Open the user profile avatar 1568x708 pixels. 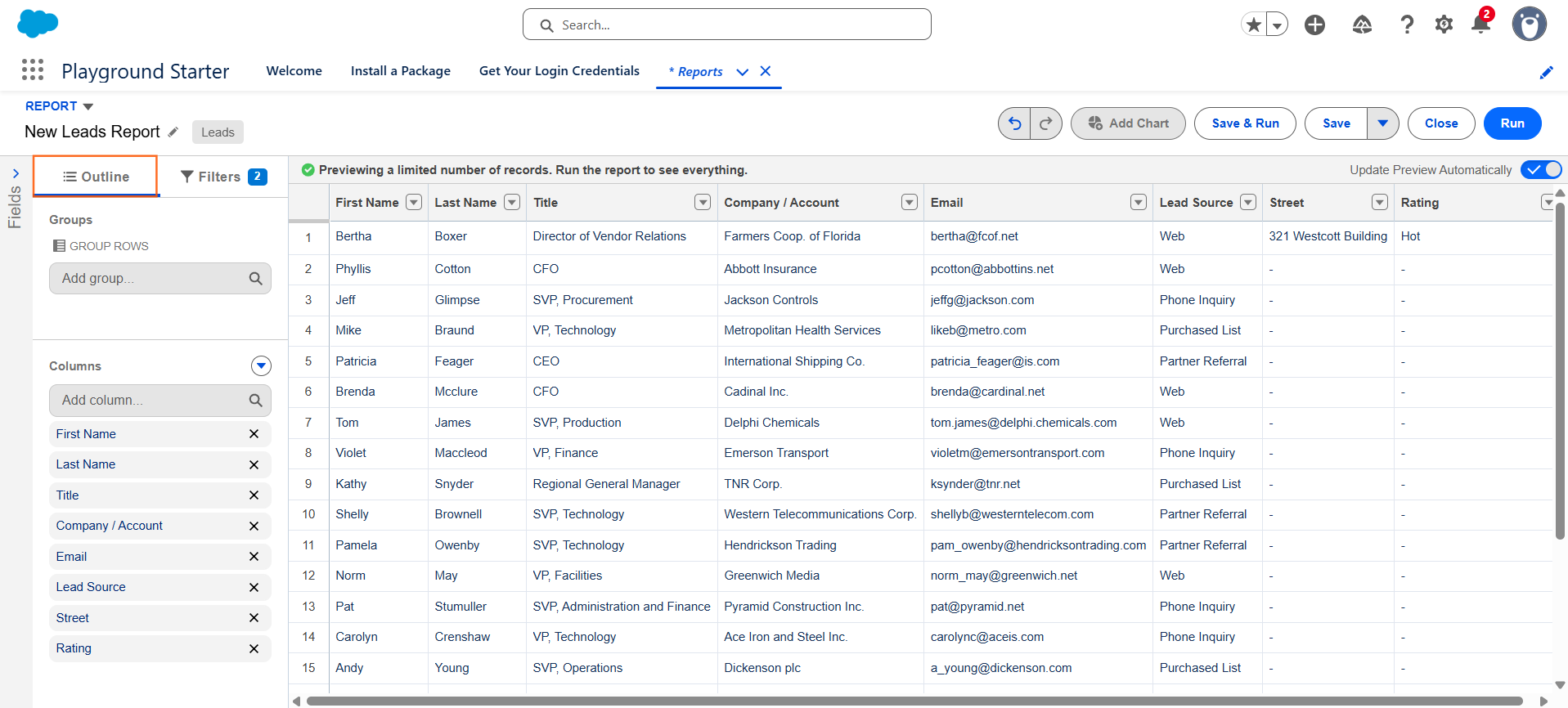tap(1530, 25)
